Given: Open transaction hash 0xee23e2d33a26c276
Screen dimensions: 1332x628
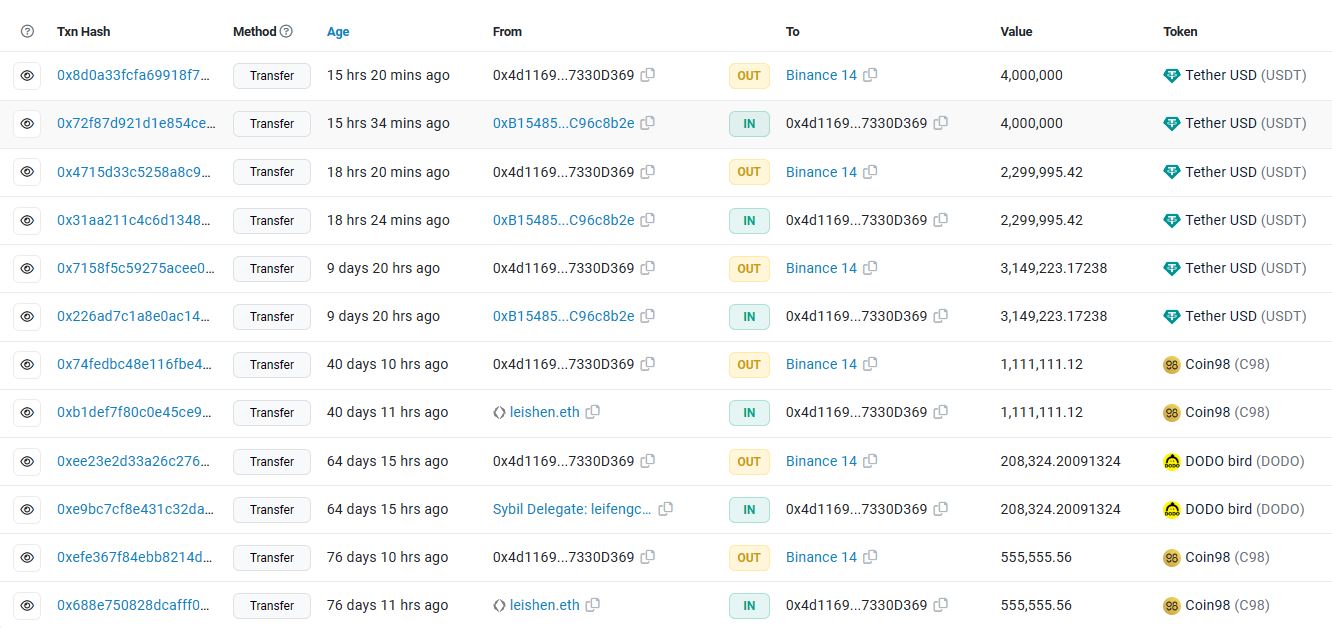Looking at the screenshot, I should [134, 461].
